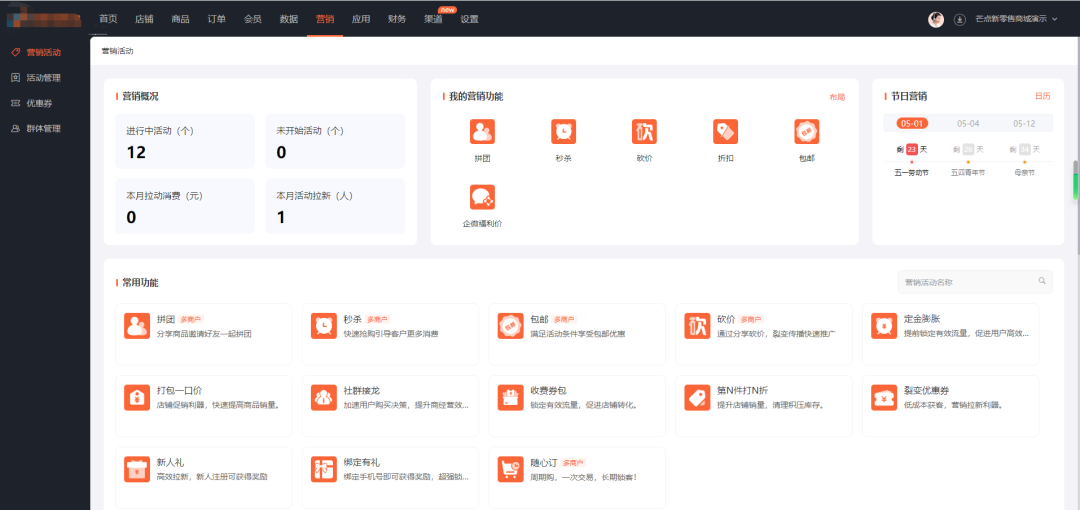Select 活动管理 in the sidebar
Viewport: 1080px width, 510px height.
pyautogui.click(x=44, y=78)
